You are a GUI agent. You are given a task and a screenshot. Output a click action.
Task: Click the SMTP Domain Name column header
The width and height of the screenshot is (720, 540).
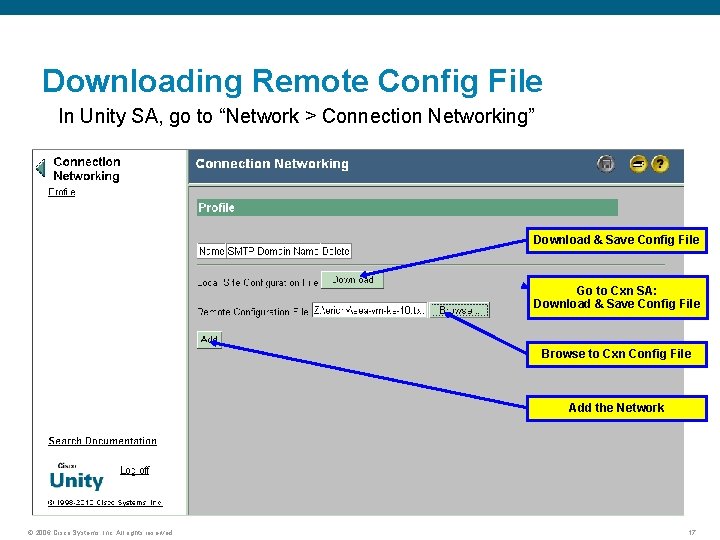[x=273, y=251]
